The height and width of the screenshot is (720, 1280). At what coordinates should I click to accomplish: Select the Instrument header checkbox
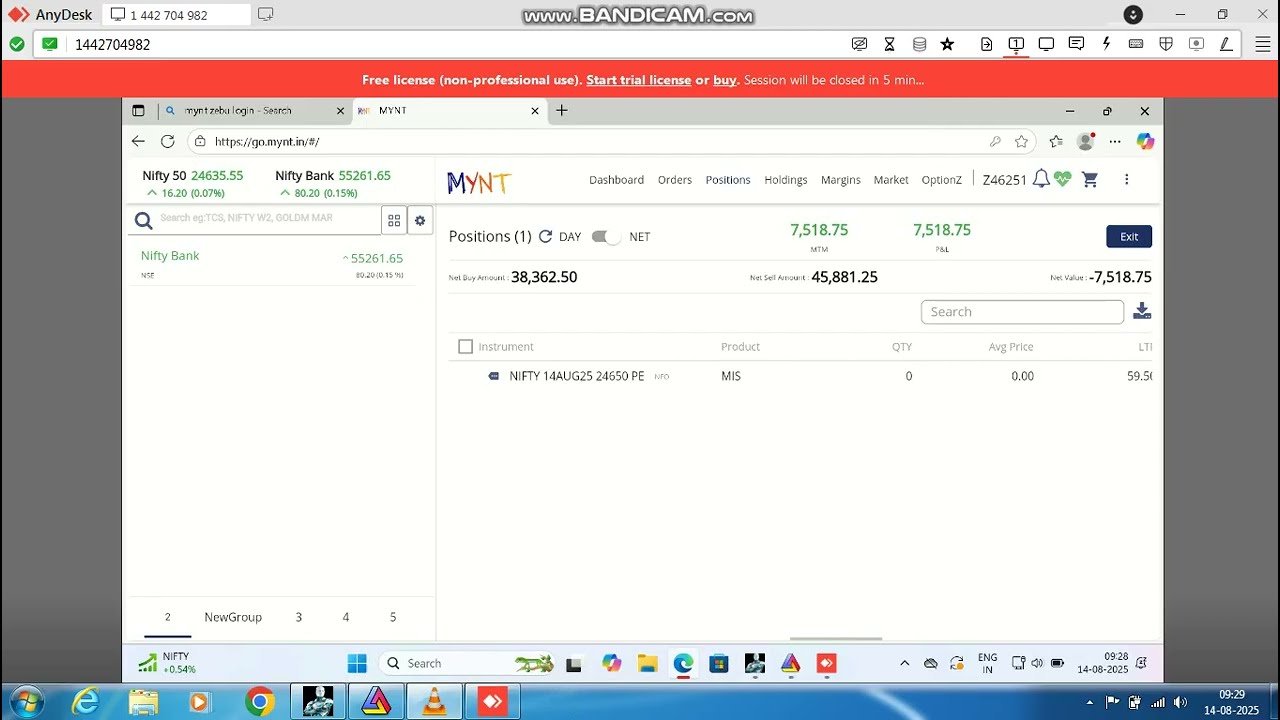coord(465,346)
